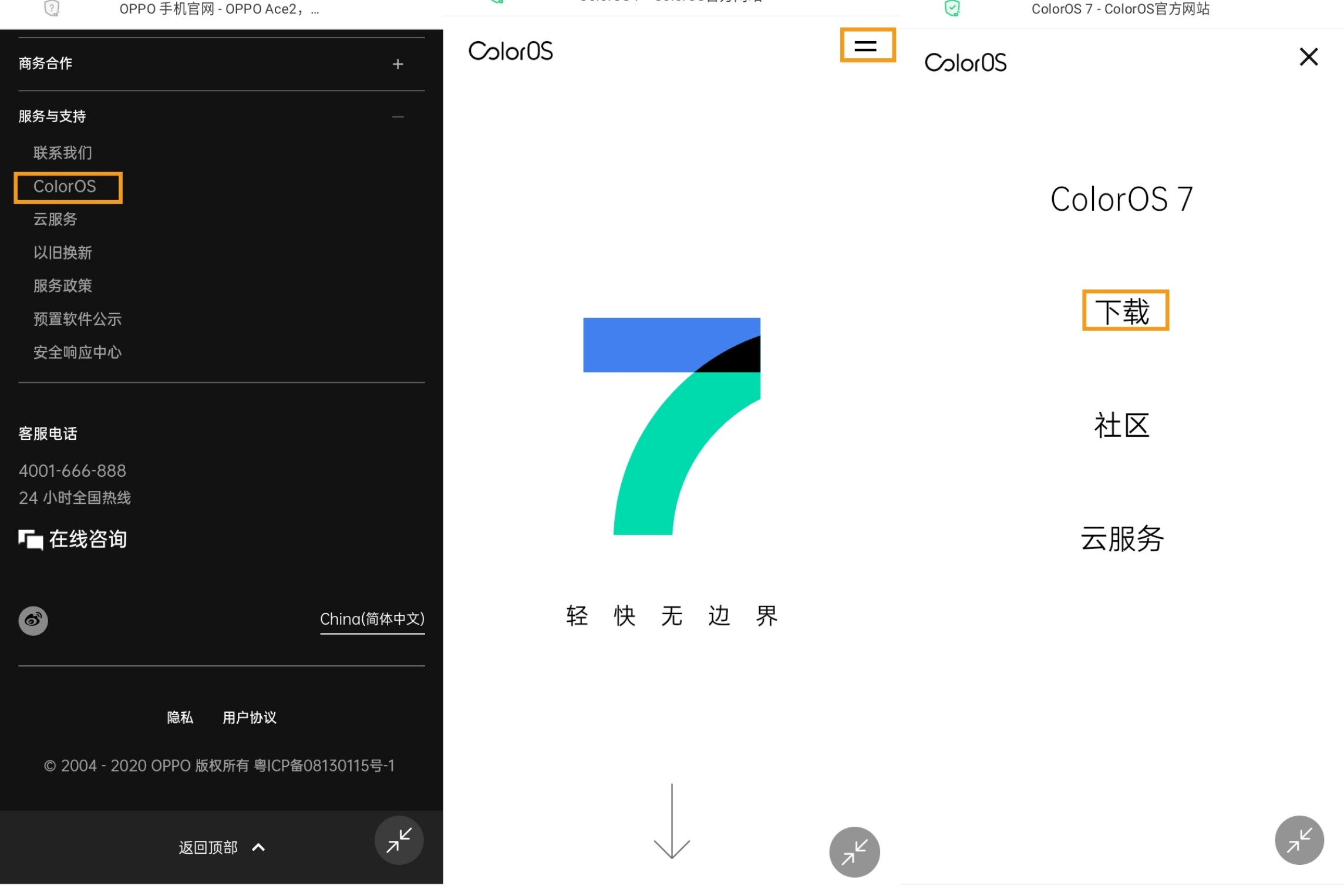Click the ColorOS footer link
Screen dimensions: 1344x896
65,187
